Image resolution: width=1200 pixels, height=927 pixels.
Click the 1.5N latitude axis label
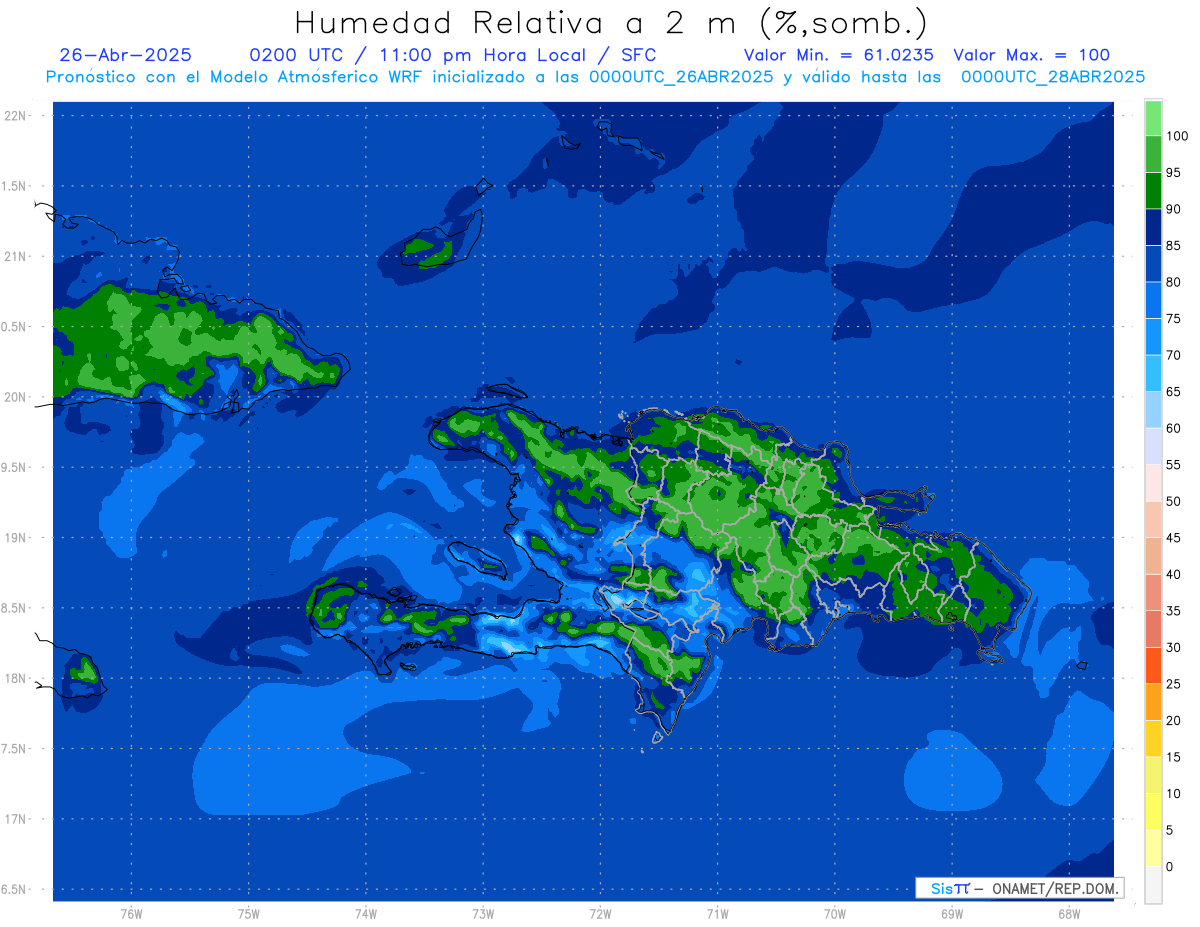point(15,186)
